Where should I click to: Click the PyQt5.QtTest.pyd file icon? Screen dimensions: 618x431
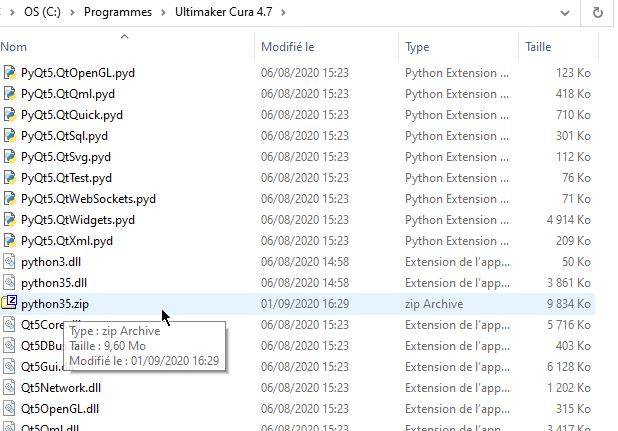[9, 178]
